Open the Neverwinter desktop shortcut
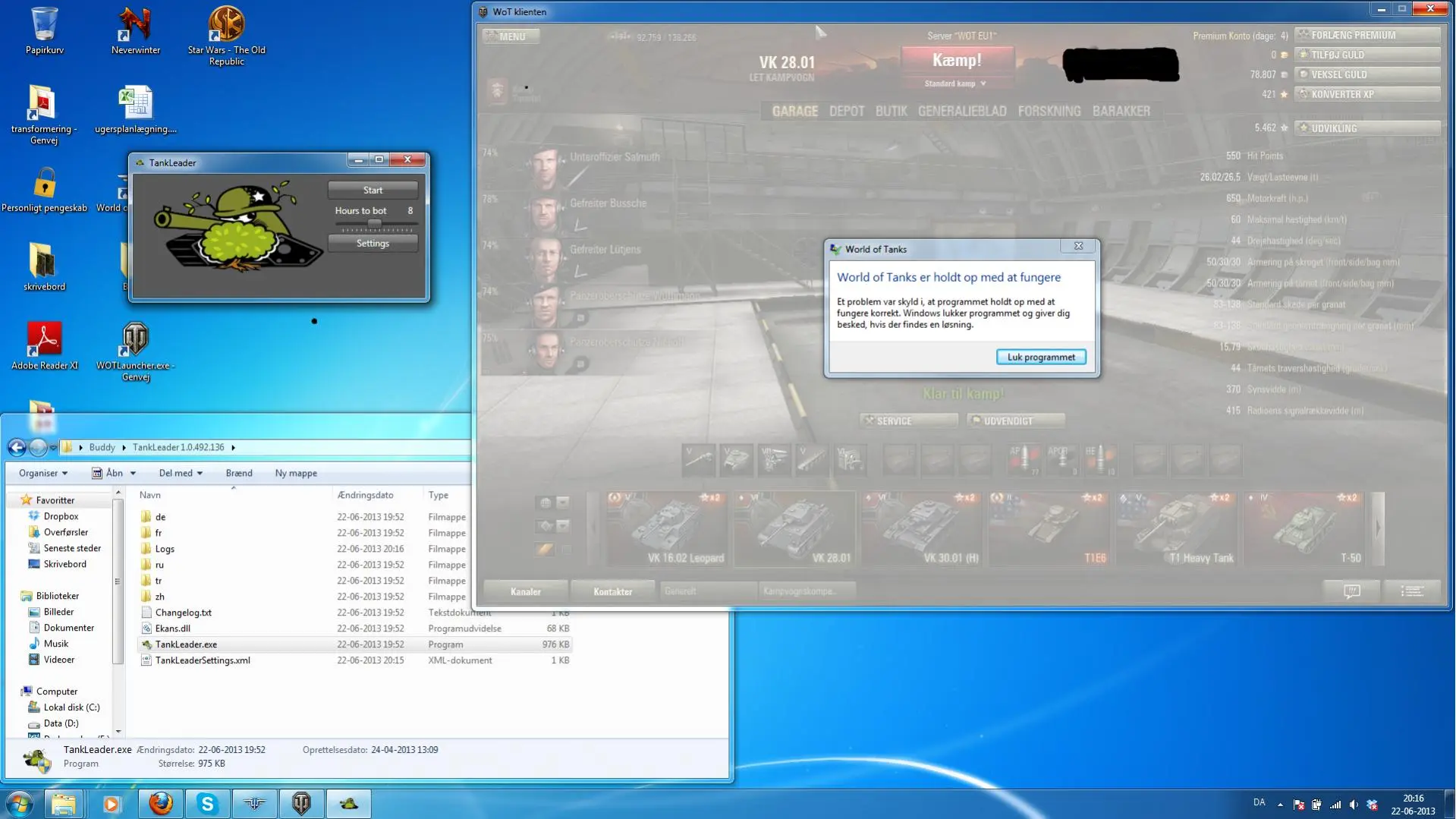Screen dimensions: 1456x819 tap(136, 30)
